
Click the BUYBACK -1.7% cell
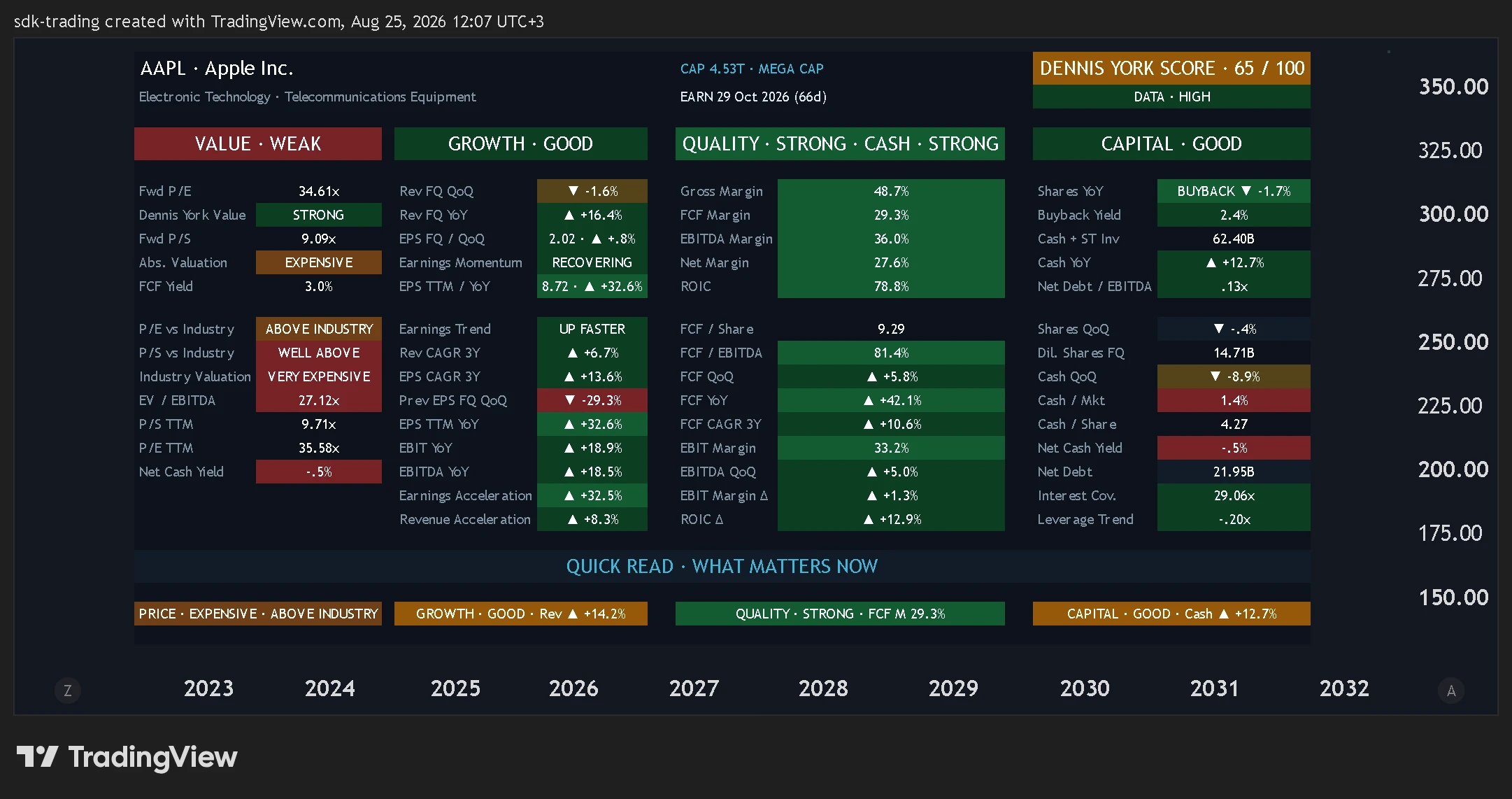point(1234,191)
